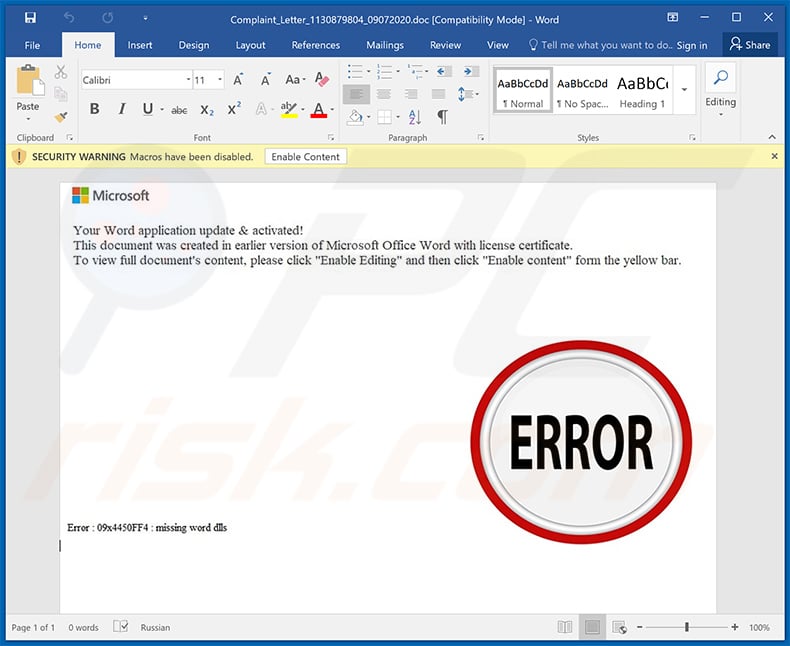Open the Paste options arrow

[x=28, y=119]
